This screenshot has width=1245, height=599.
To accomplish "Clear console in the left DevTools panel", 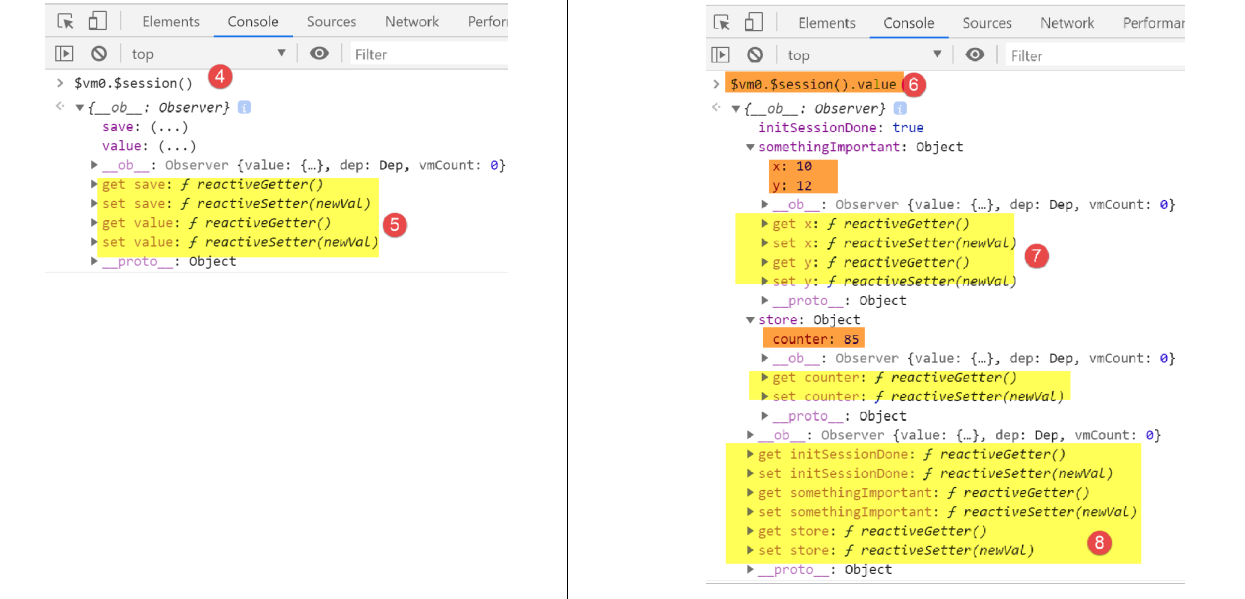I will [x=99, y=54].
